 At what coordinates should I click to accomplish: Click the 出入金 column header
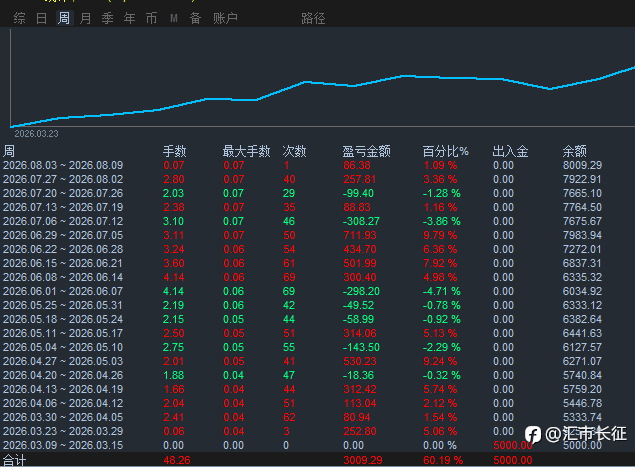510,151
